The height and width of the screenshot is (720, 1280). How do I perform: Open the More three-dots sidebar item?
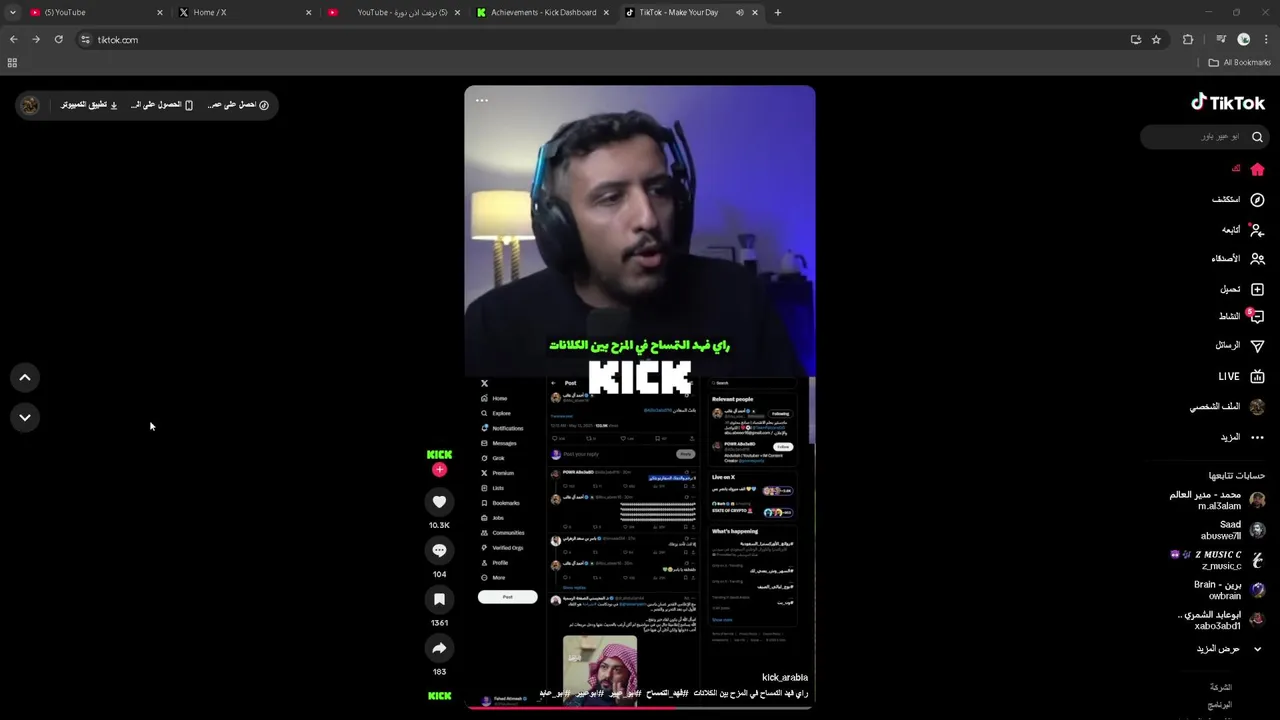click(x=1257, y=437)
